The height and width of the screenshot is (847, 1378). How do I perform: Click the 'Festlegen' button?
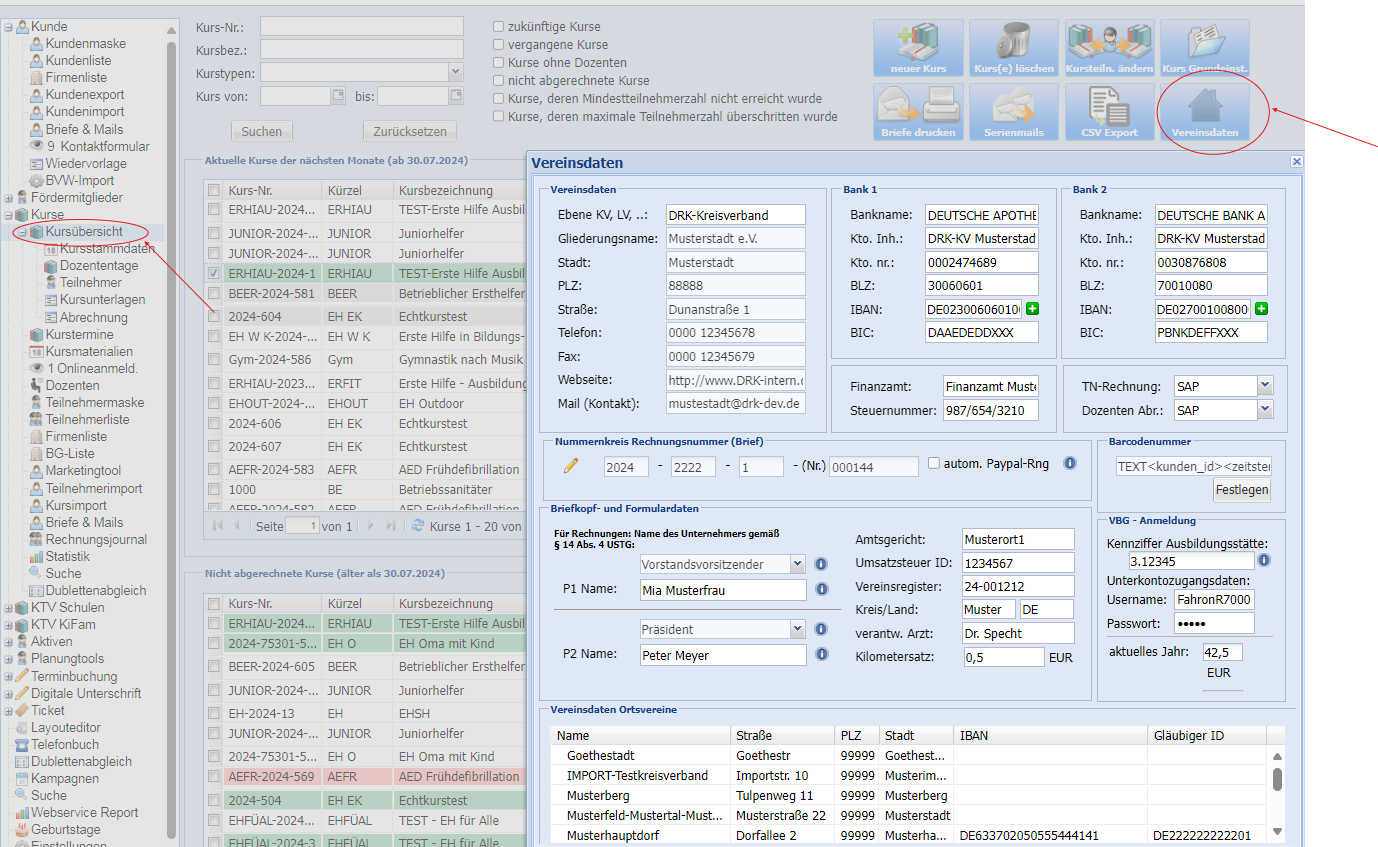(x=1242, y=490)
